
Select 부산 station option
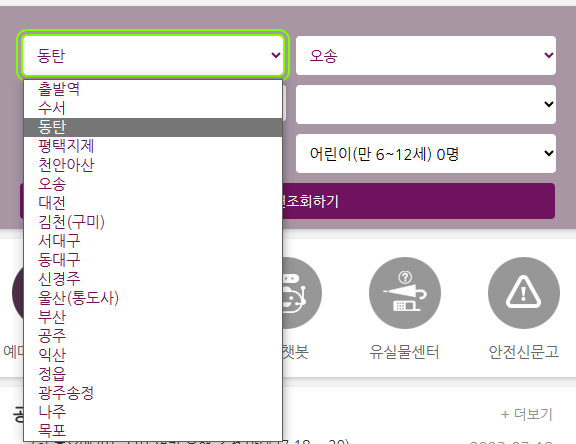coord(153,317)
